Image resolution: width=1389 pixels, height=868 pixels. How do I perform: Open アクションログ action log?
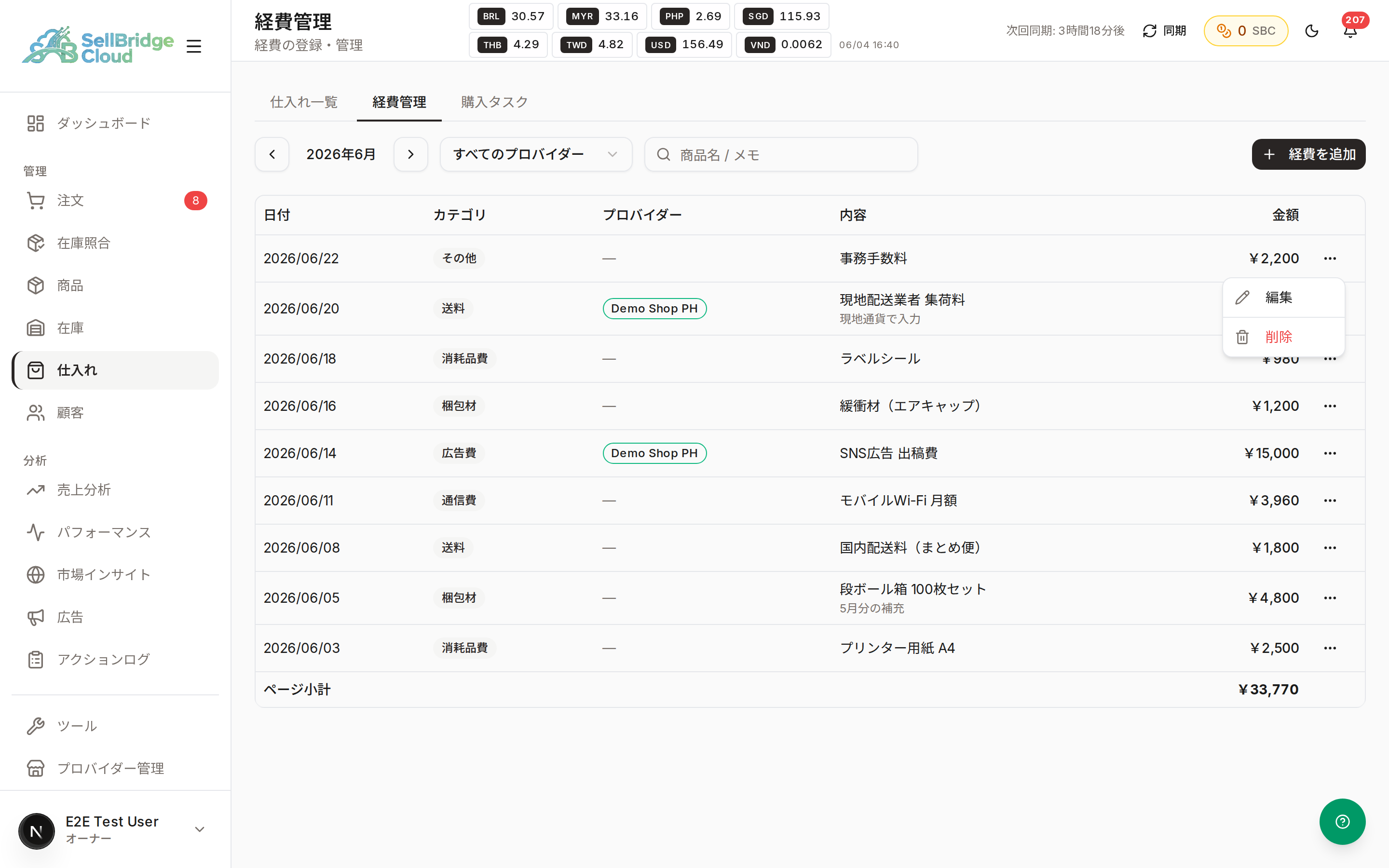click(x=115, y=660)
